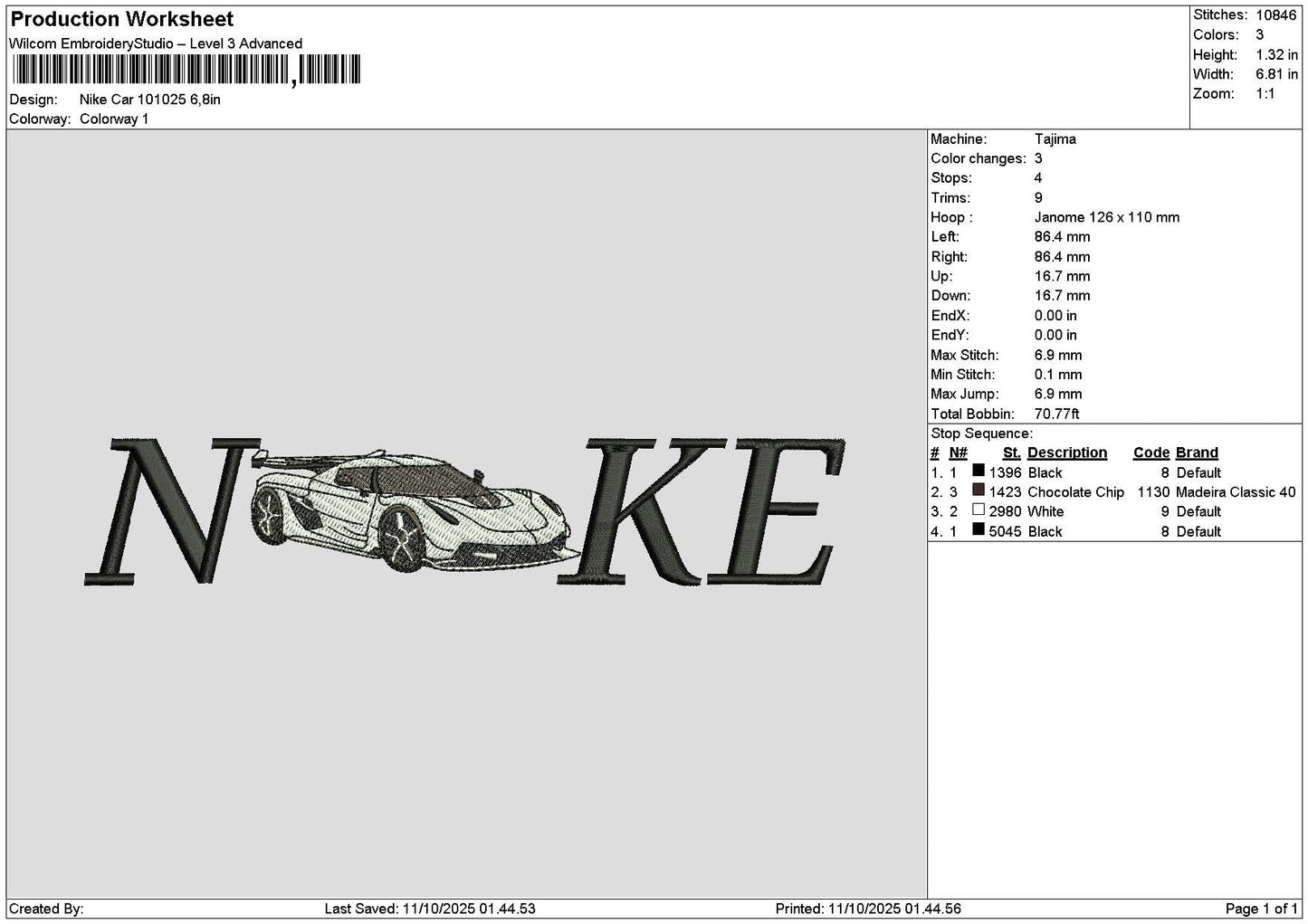Click the Chocolate Chip color swatch
This screenshot has height=924, width=1308.
pos(979,491)
